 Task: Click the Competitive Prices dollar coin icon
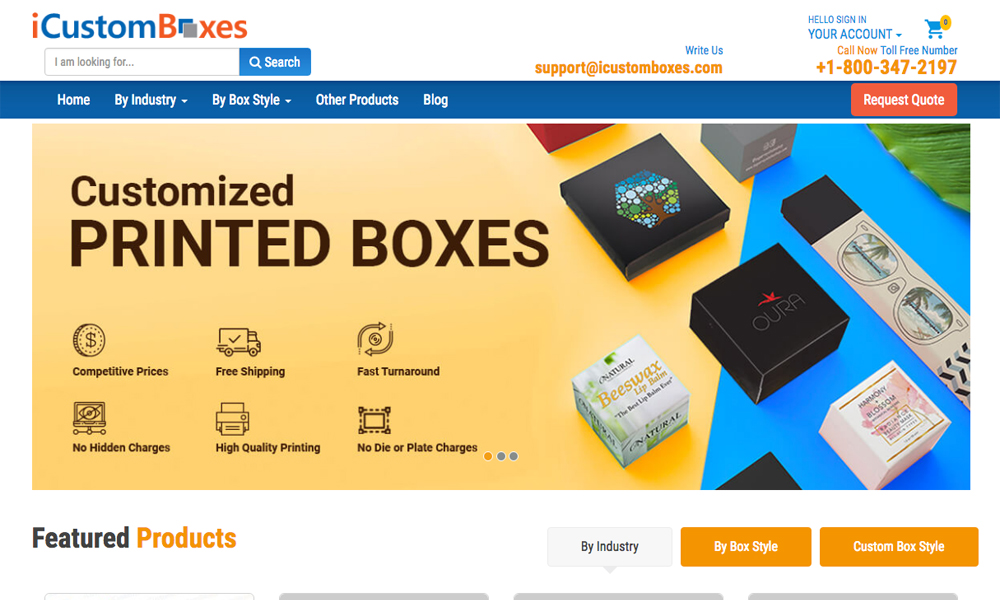coord(89,340)
